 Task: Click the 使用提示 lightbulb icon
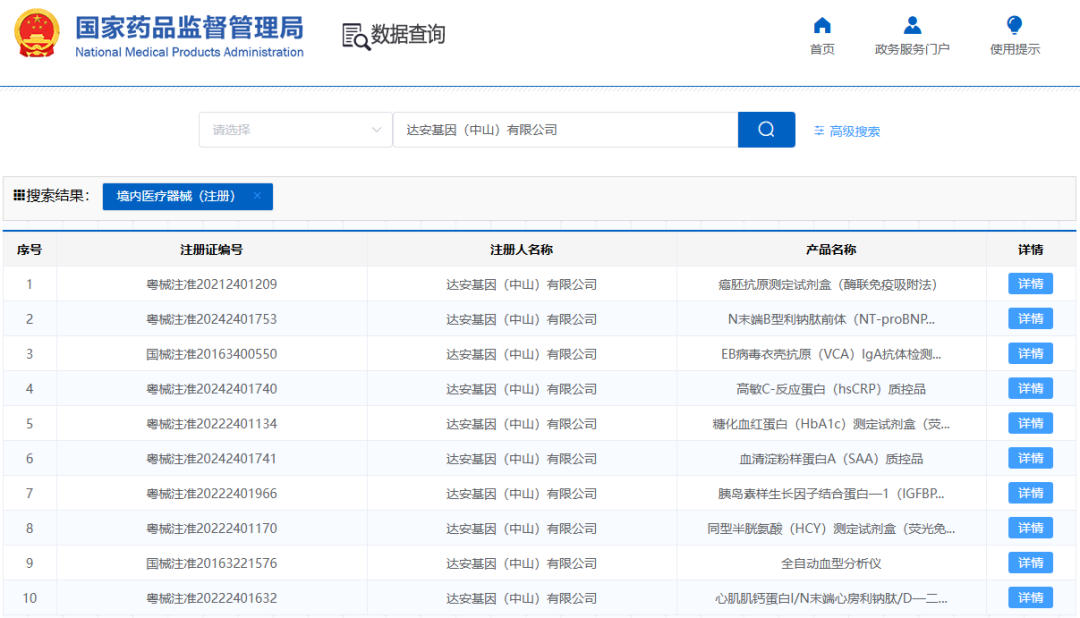[1014, 25]
